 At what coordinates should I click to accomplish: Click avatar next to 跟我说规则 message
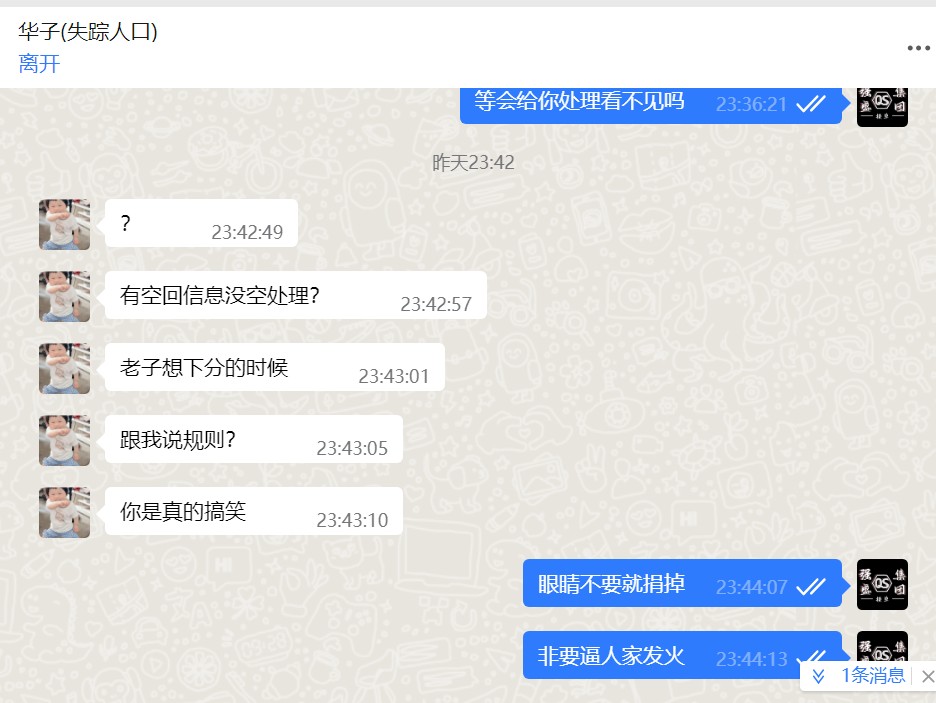(x=64, y=440)
